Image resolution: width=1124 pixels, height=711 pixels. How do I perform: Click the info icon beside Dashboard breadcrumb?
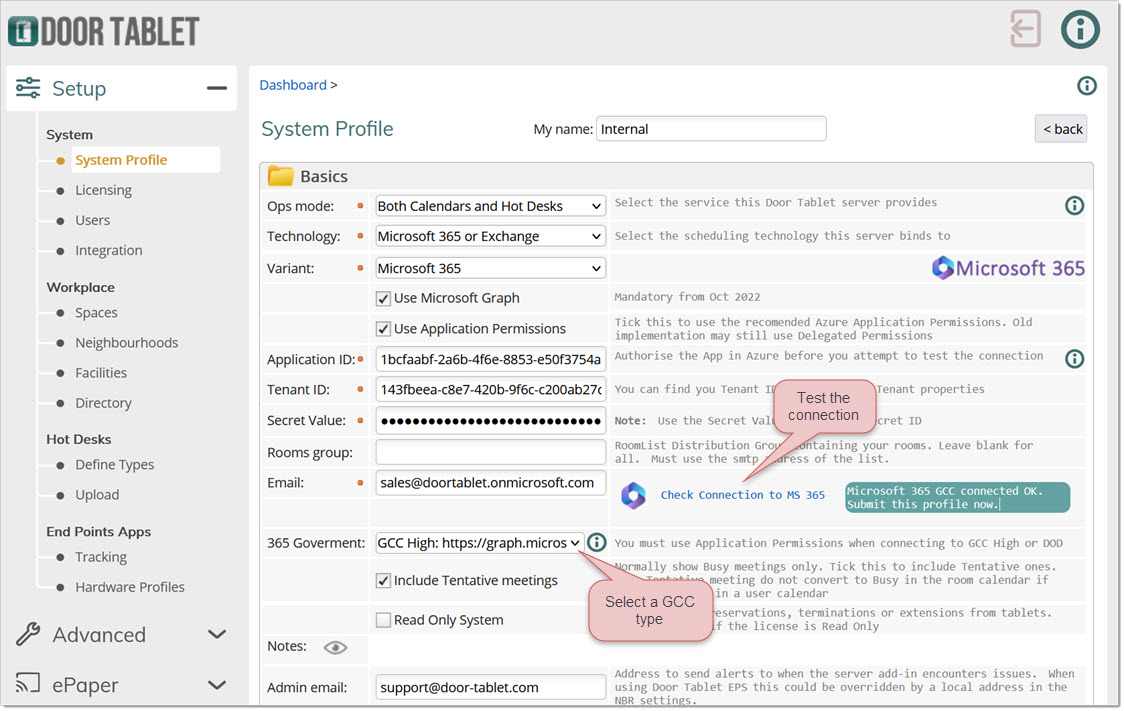1087,86
